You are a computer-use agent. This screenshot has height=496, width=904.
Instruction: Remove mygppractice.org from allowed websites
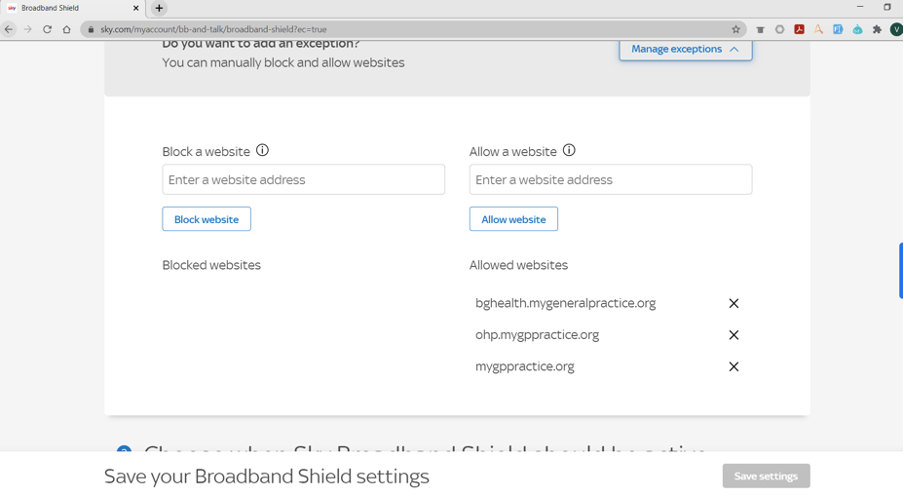click(733, 367)
